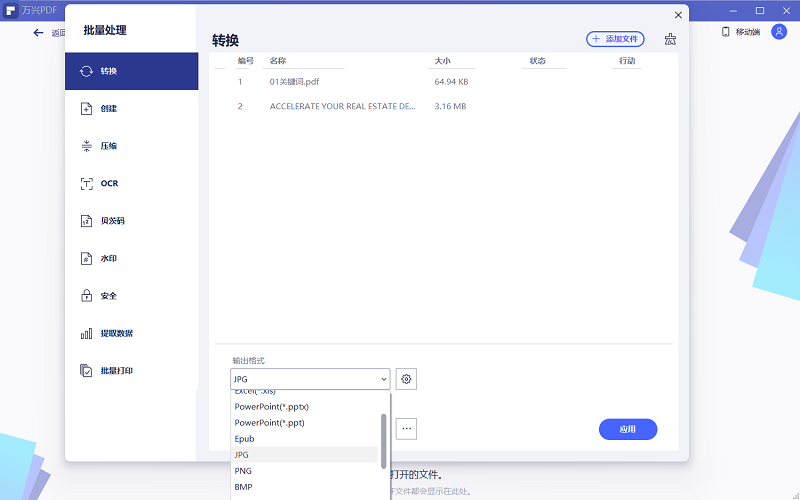800x500 pixels.
Task: Open output format settings gear
Action: [406, 379]
